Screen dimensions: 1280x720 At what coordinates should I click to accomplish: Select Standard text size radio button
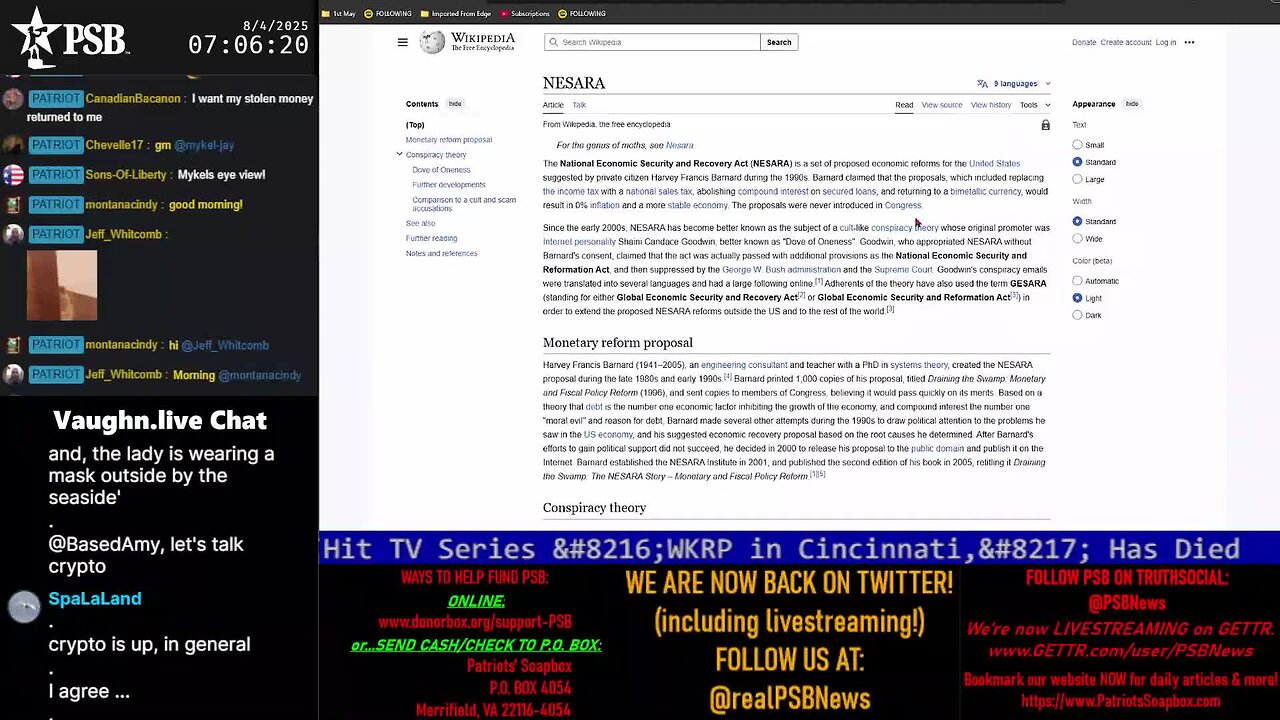click(x=1077, y=162)
